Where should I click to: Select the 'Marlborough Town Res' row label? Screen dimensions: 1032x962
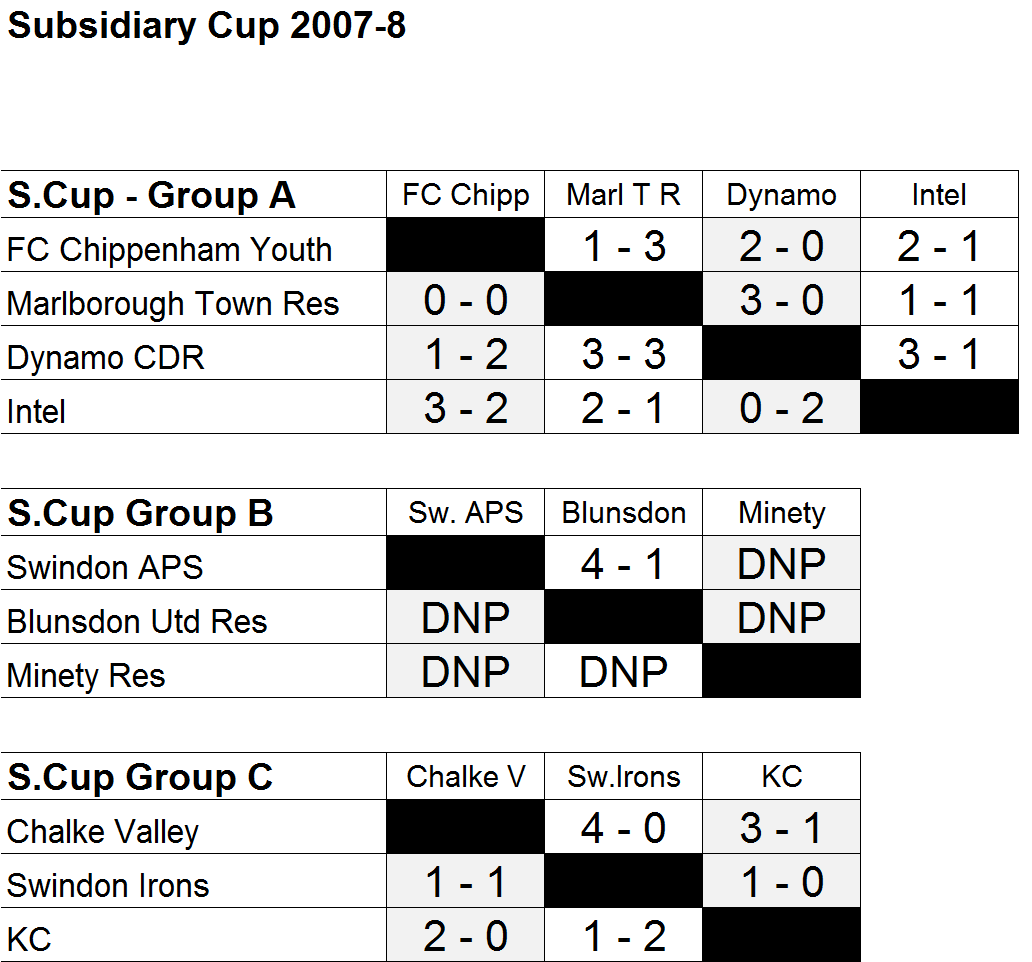point(173,303)
